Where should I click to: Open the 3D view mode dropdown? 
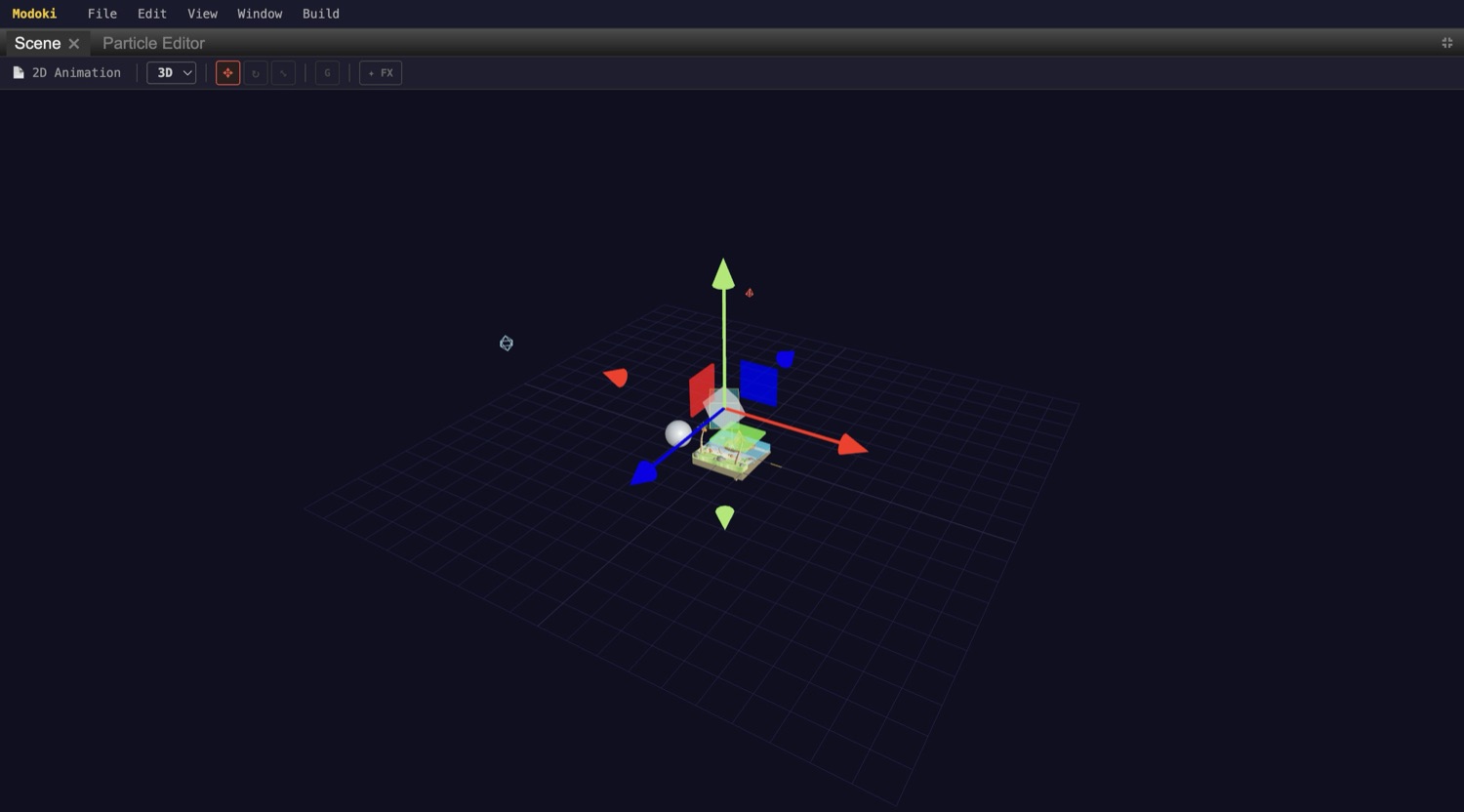click(172, 73)
